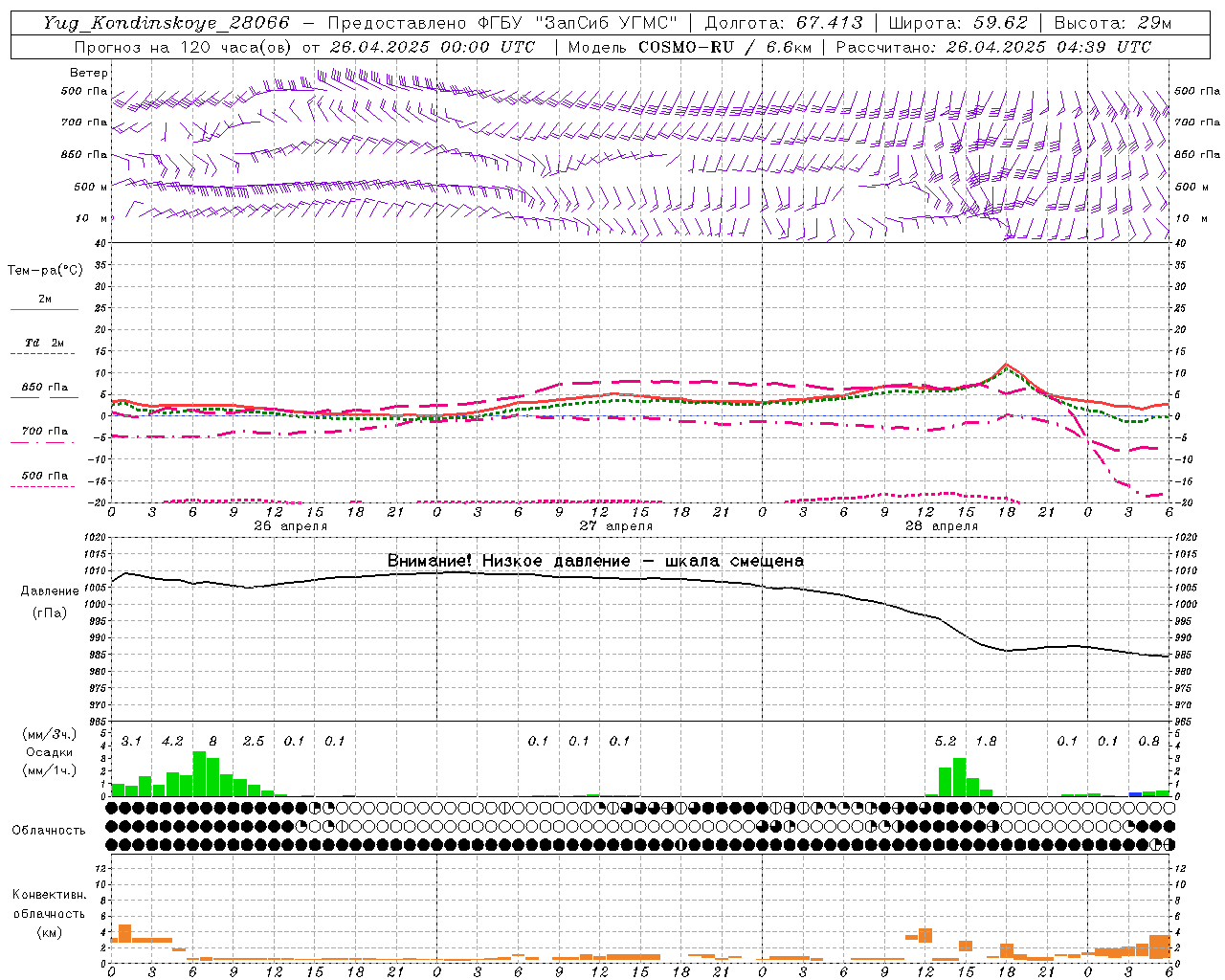Click the Высота: 29м header value
This screenshot has width=1225, height=980.
[x=1113, y=23]
